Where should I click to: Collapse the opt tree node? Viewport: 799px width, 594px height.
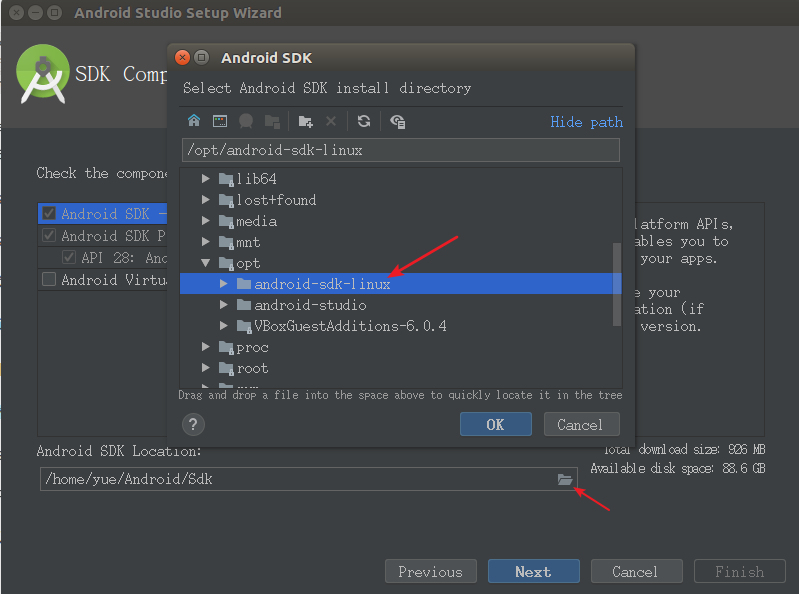click(205, 263)
